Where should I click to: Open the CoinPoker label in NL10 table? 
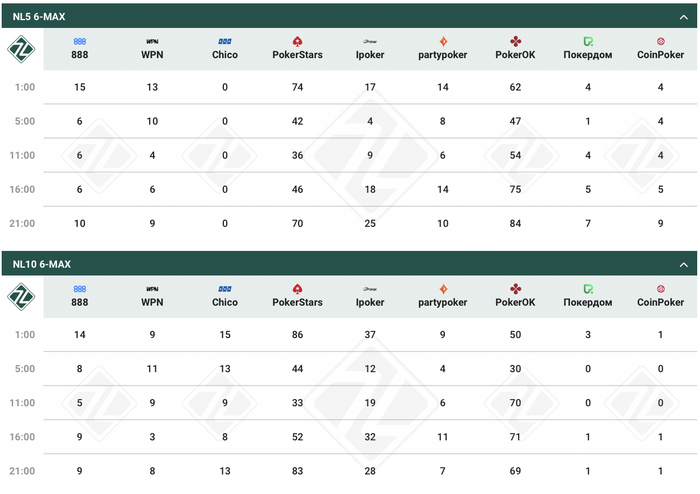tap(661, 303)
